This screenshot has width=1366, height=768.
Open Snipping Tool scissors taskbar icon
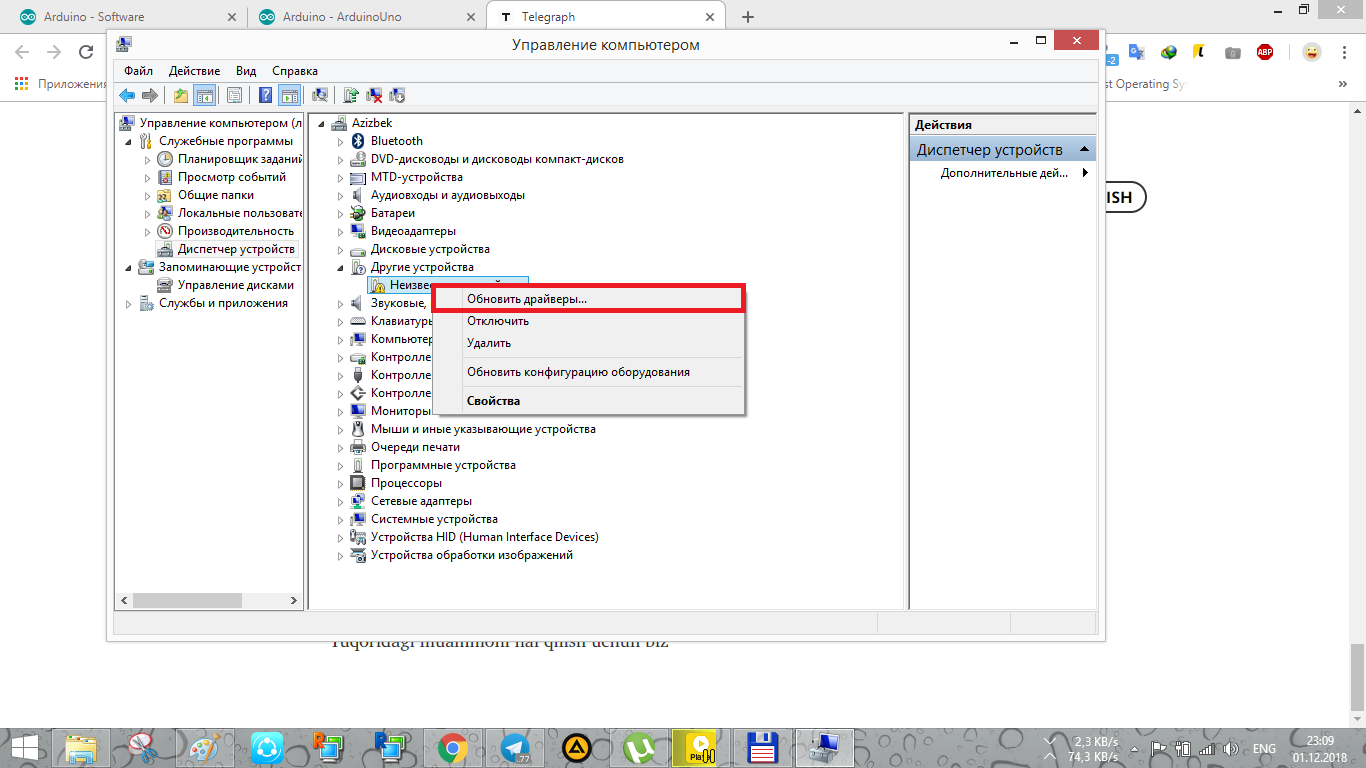[144, 747]
